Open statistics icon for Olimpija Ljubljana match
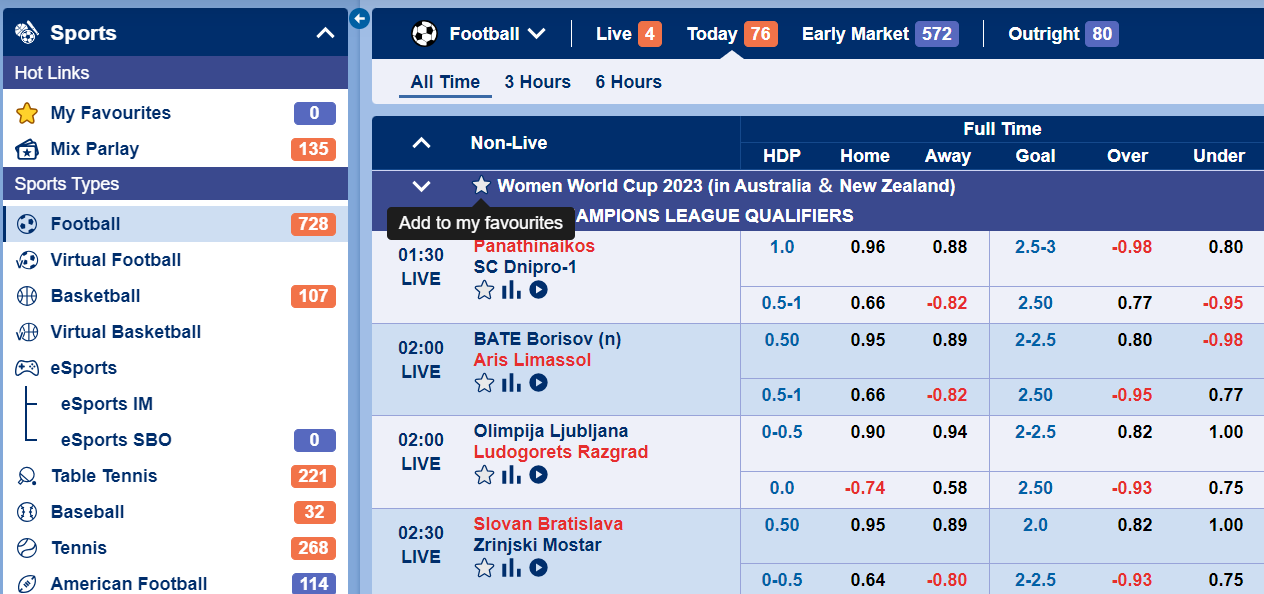 point(511,475)
